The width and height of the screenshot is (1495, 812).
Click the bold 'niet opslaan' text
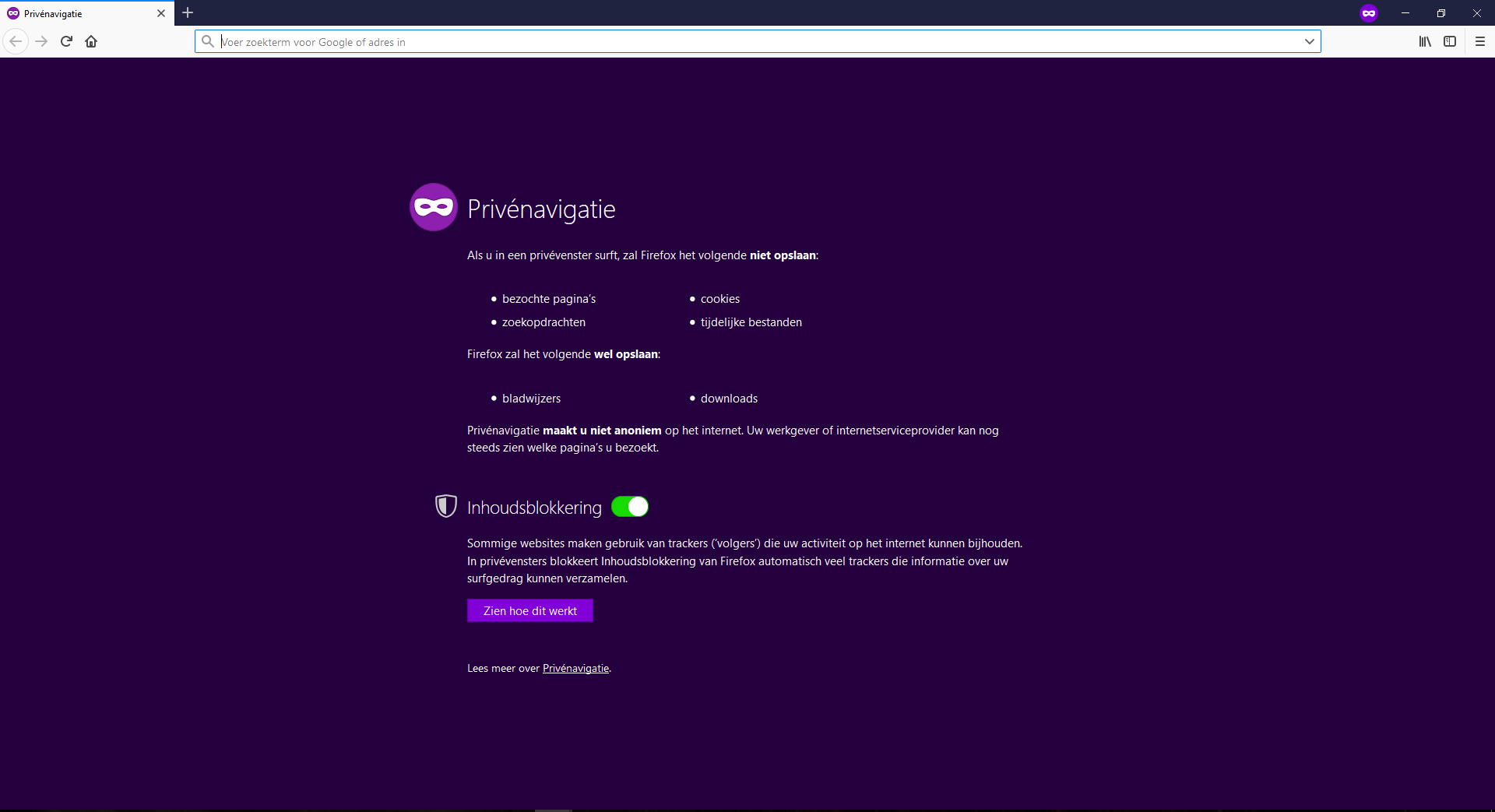tap(783, 255)
